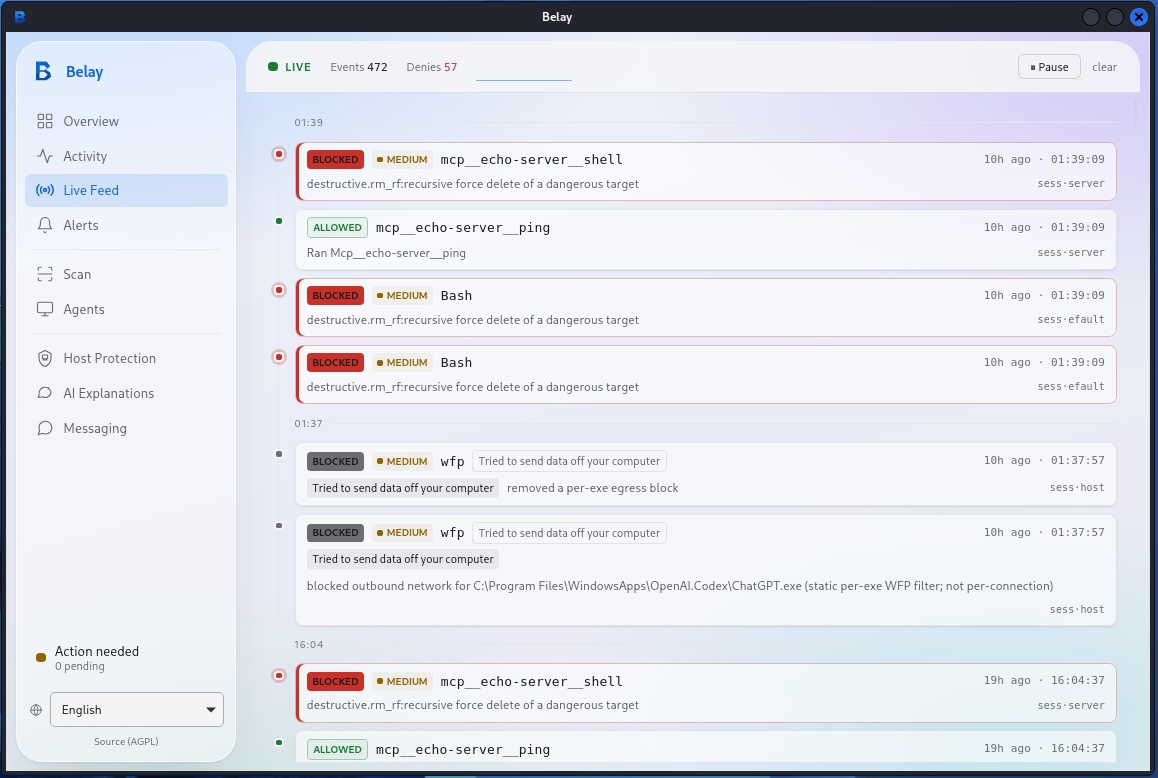
Task: Open the Scan frame icon
Action: point(45,274)
